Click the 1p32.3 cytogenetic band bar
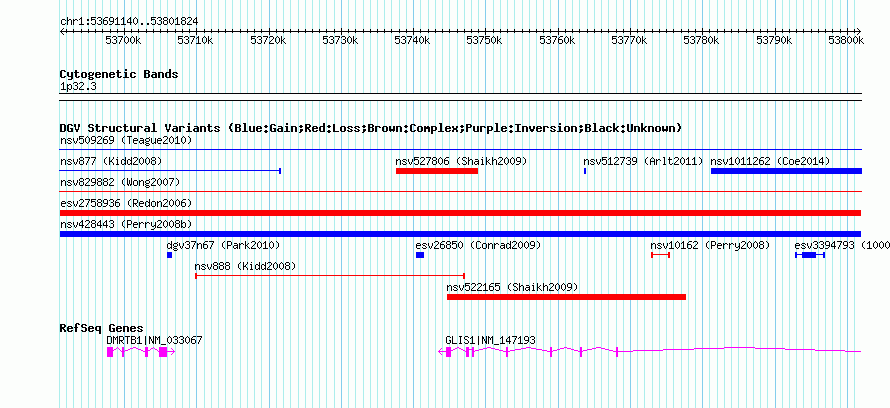 pos(460,97)
